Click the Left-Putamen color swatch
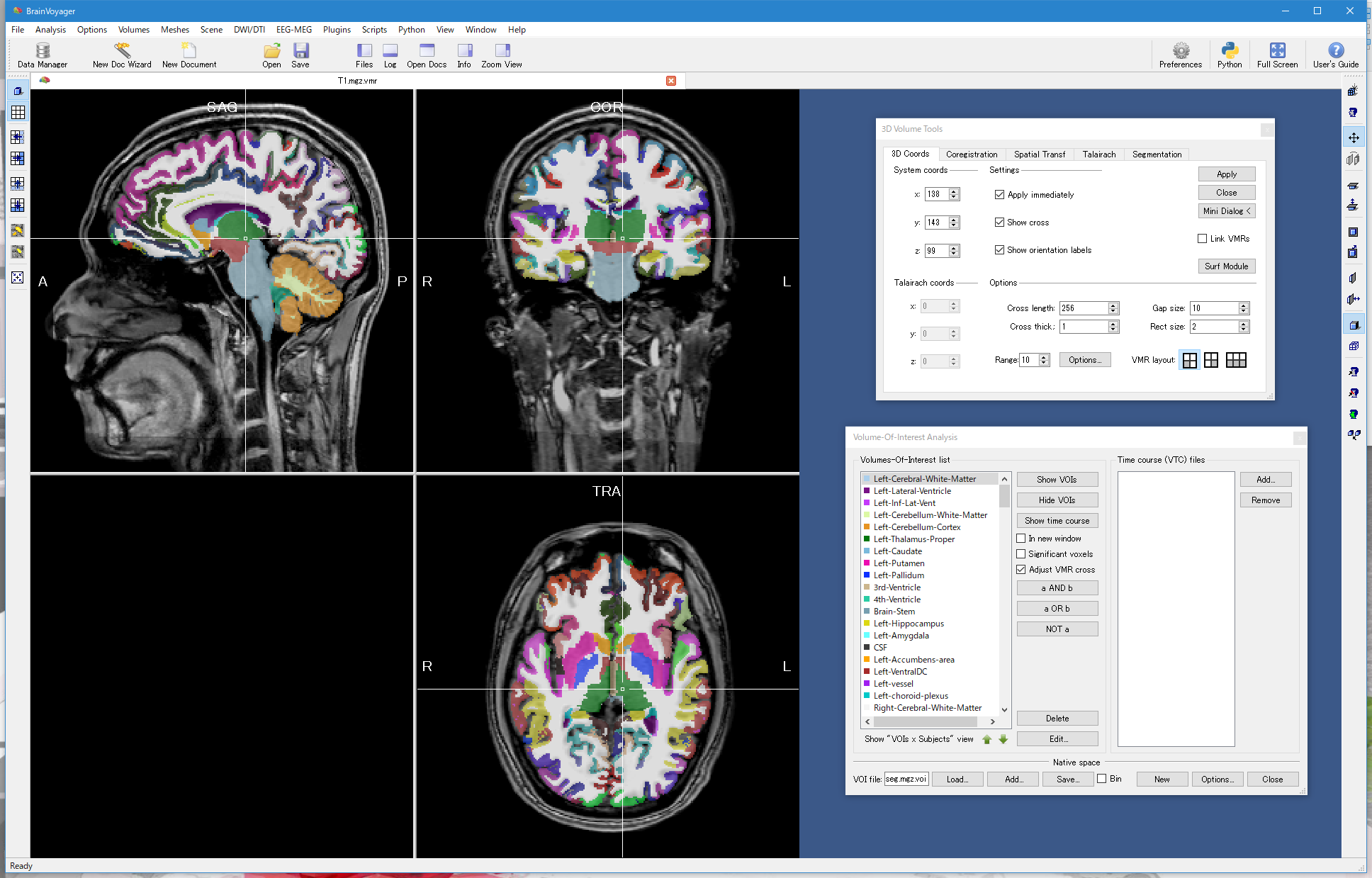Viewport: 1372px width, 878px height. coord(867,563)
